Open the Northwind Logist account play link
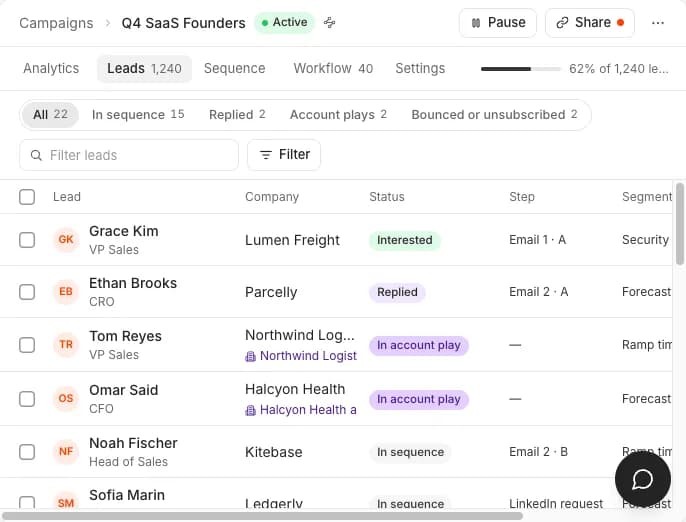This screenshot has height=522, width=686. click(x=308, y=356)
